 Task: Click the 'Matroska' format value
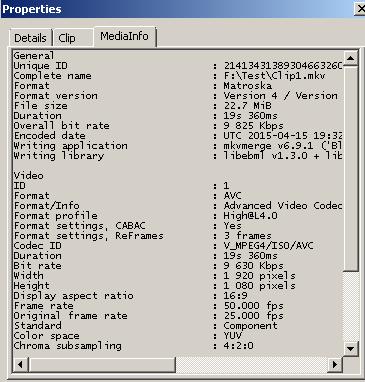(x=248, y=86)
